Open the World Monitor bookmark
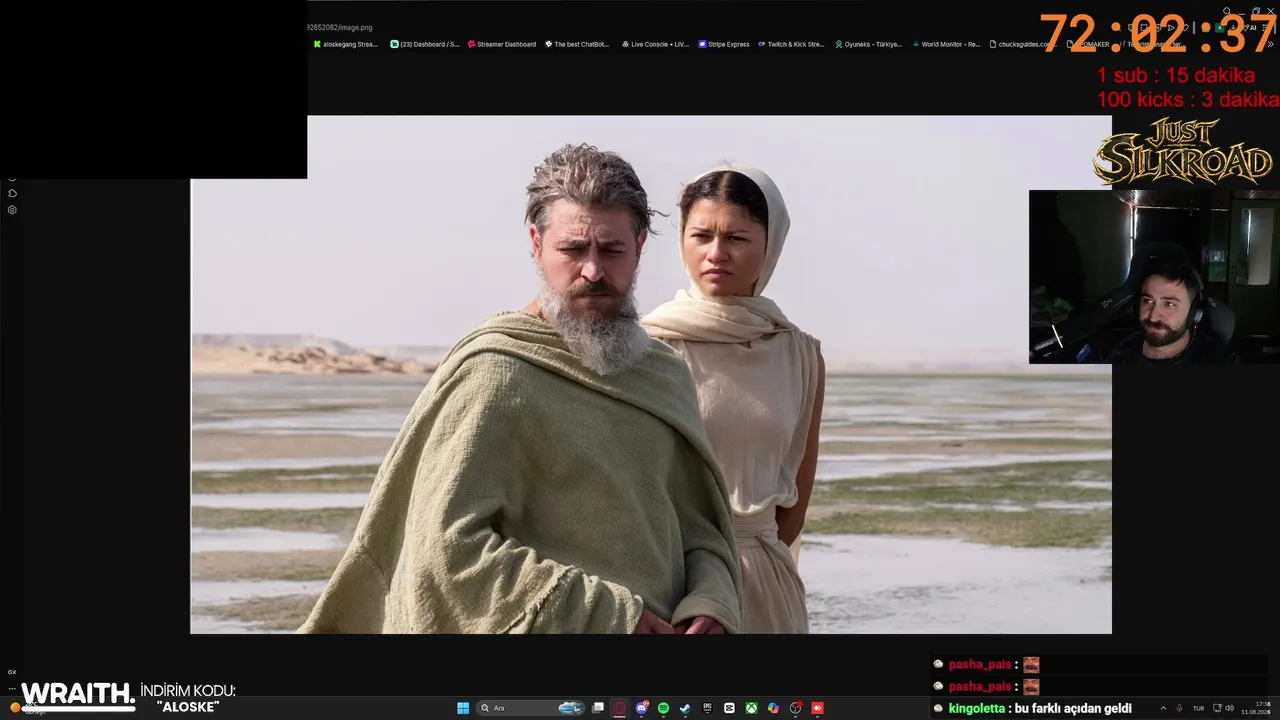This screenshot has width=1280, height=720. [x=946, y=44]
